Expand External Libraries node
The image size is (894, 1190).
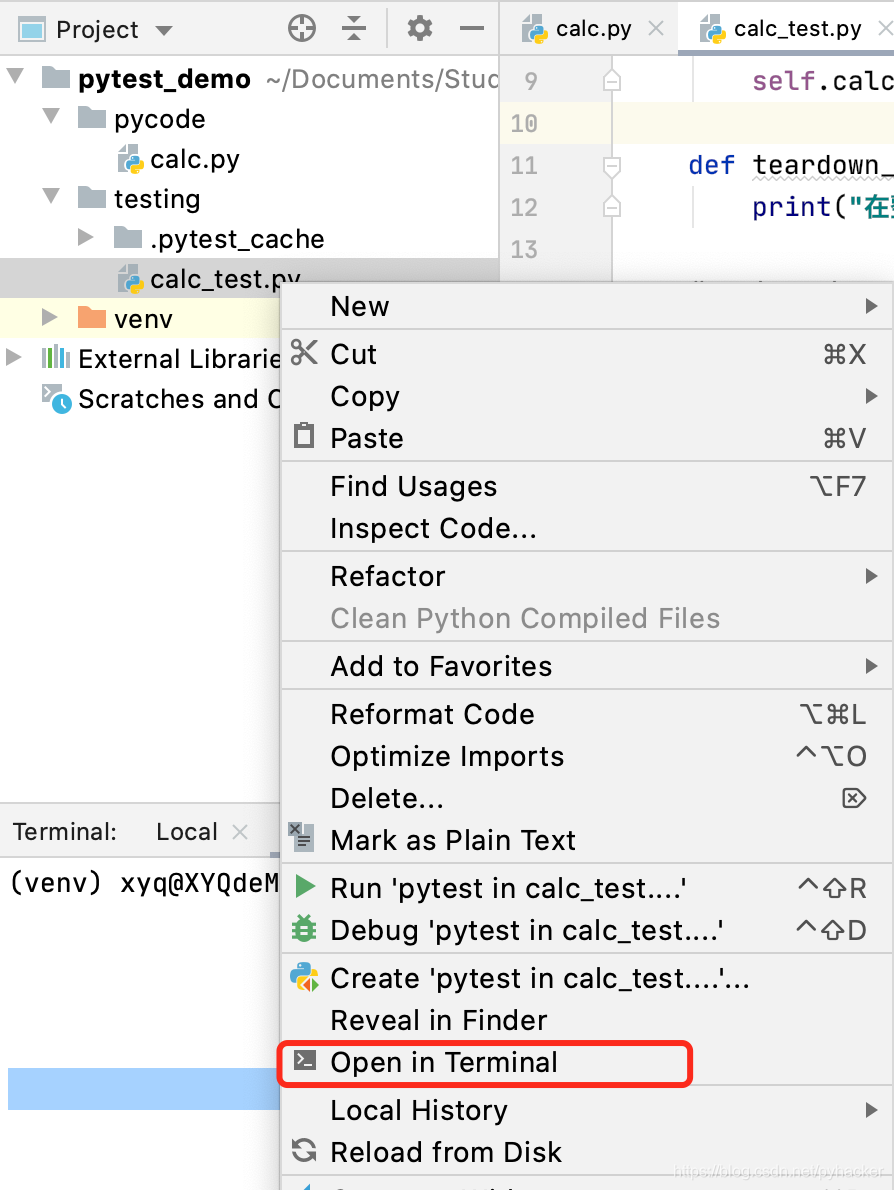pos(13,358)
